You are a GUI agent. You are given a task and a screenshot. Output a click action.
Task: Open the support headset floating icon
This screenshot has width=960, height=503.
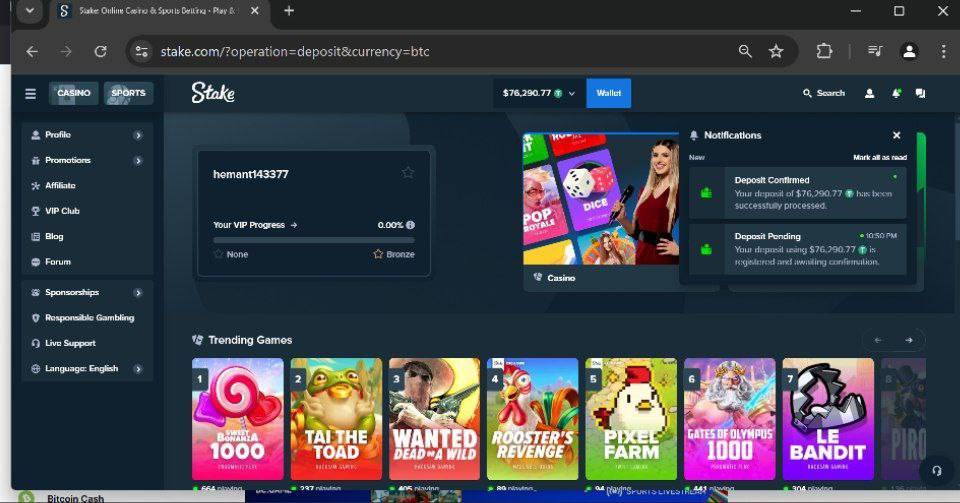(936, 470)
